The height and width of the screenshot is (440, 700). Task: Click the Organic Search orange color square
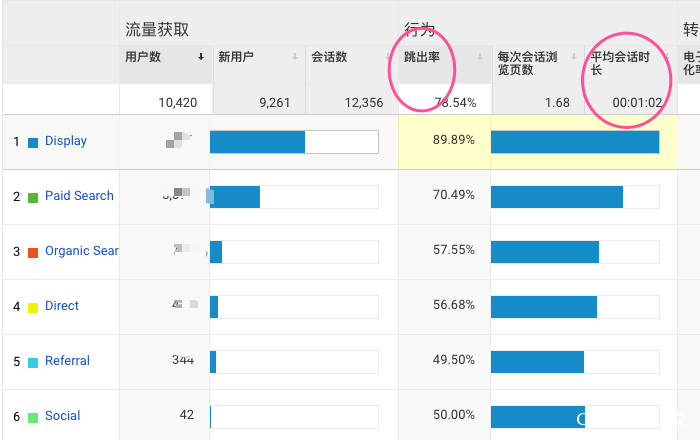(x=33, y=252)
